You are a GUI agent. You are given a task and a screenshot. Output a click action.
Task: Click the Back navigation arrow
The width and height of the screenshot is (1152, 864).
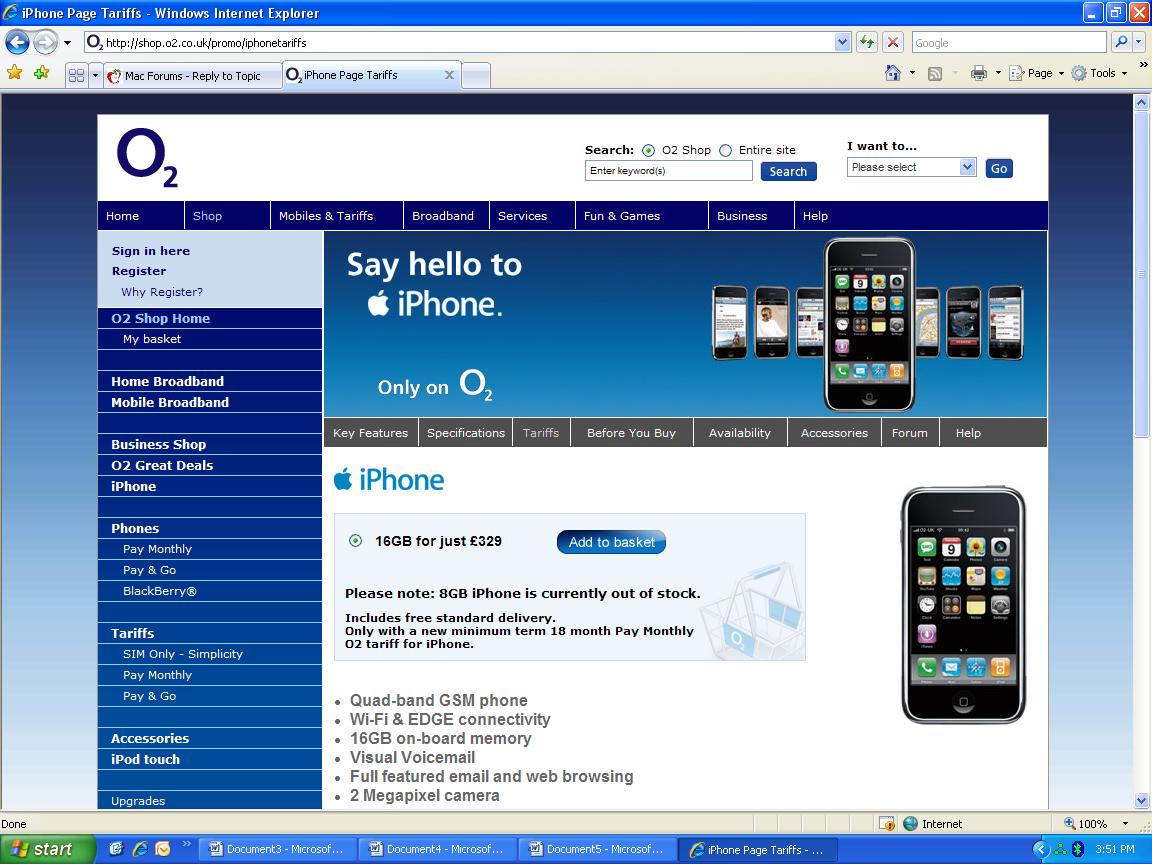pyautogui.click(x=18, y=42)
